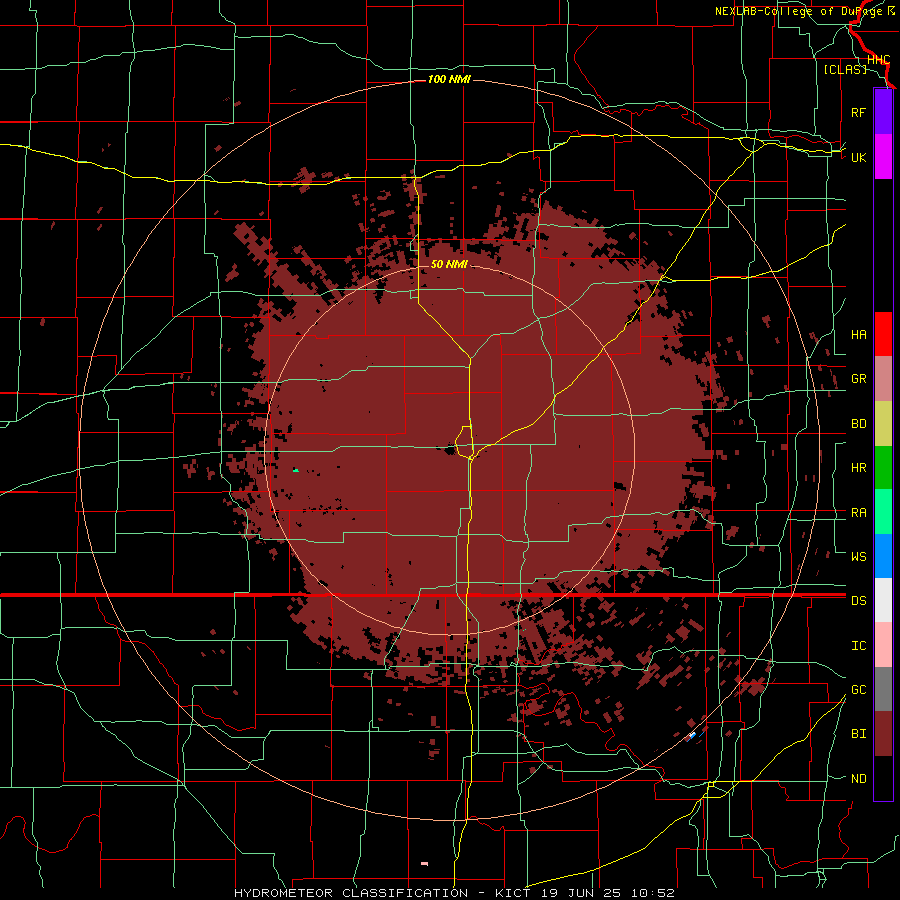Click the HA red legend swatch
The image size is (900, 900).
883,334
